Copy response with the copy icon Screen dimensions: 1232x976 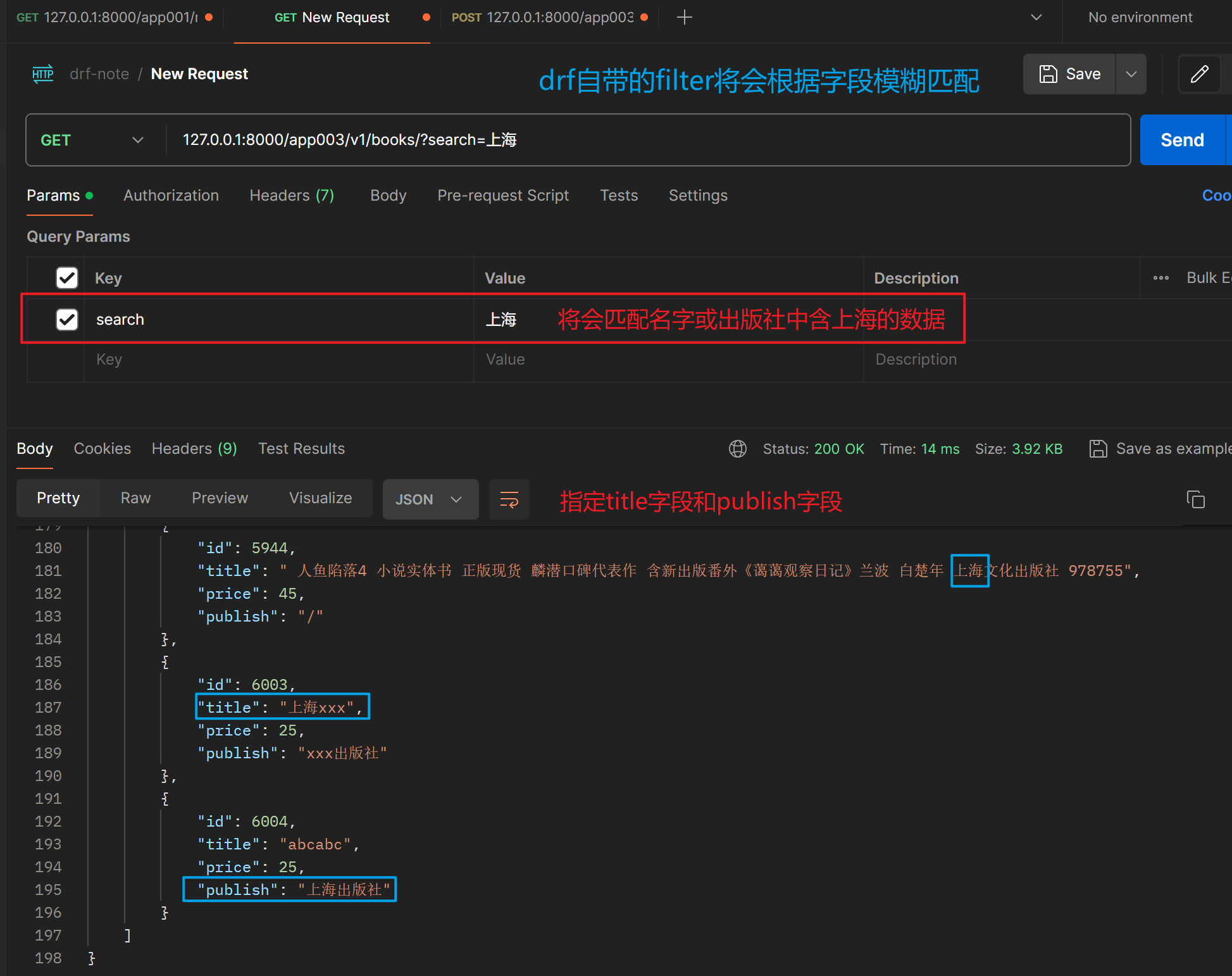pyautogui.click(x=1195, y=499)
